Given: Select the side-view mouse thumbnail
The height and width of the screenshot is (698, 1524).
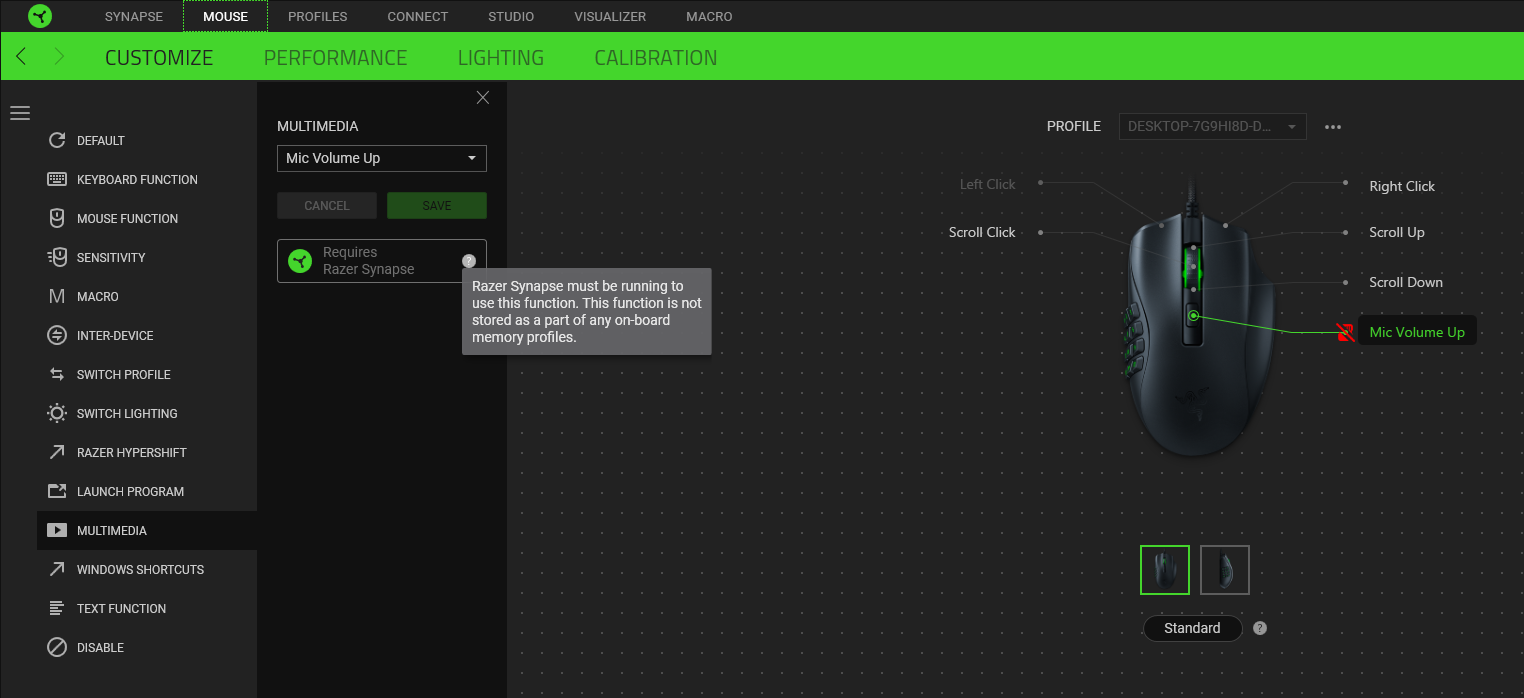Looking at the screenshot, I should [1225, 570].
